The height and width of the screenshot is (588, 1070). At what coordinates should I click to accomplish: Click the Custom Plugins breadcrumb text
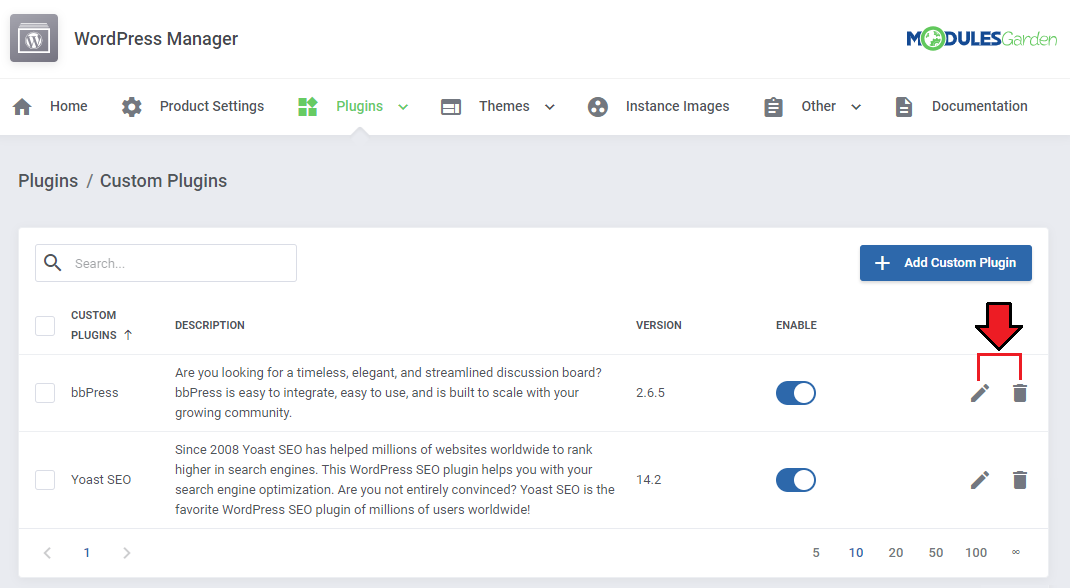164,181
